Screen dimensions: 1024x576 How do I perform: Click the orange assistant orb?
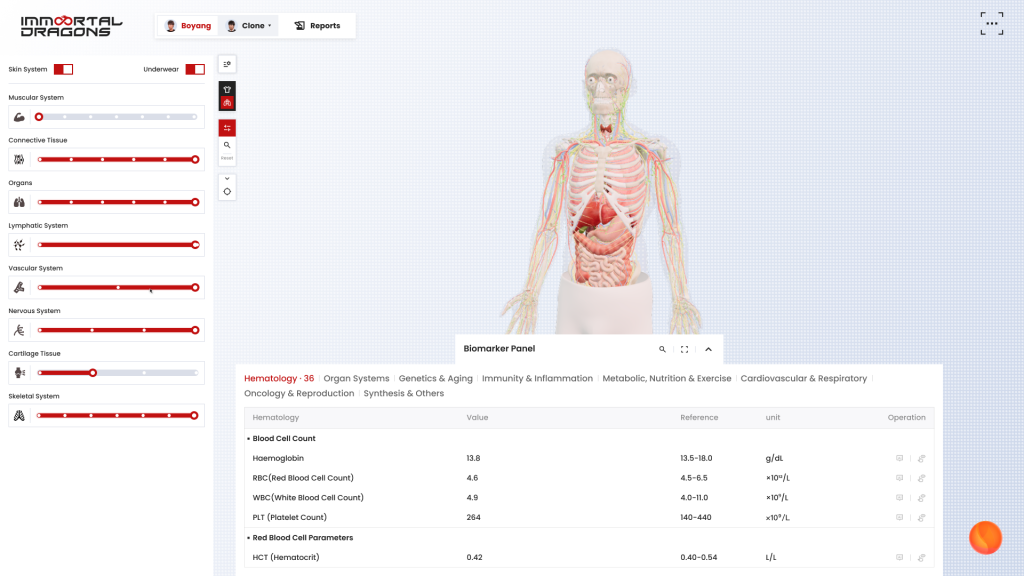pyautogui.click(x=985, y=538)
